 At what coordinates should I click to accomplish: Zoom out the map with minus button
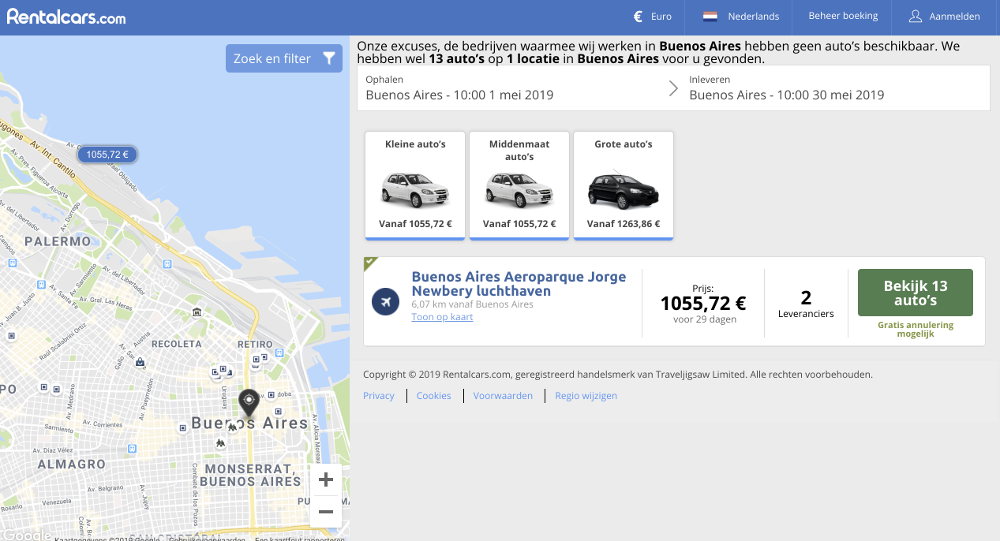coord(325,512)
